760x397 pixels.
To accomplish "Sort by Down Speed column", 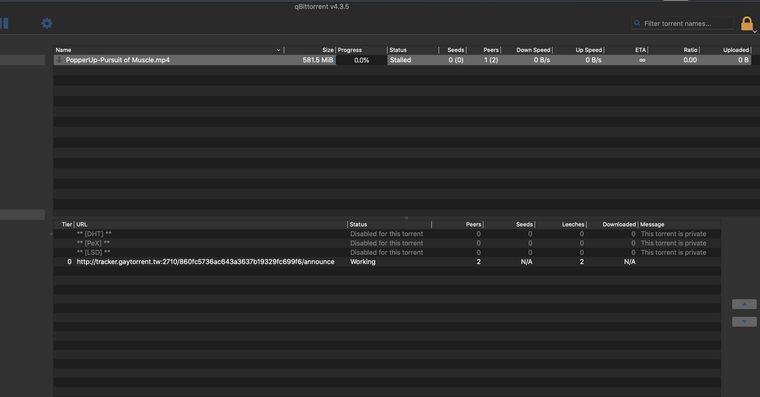I will 533,50.
